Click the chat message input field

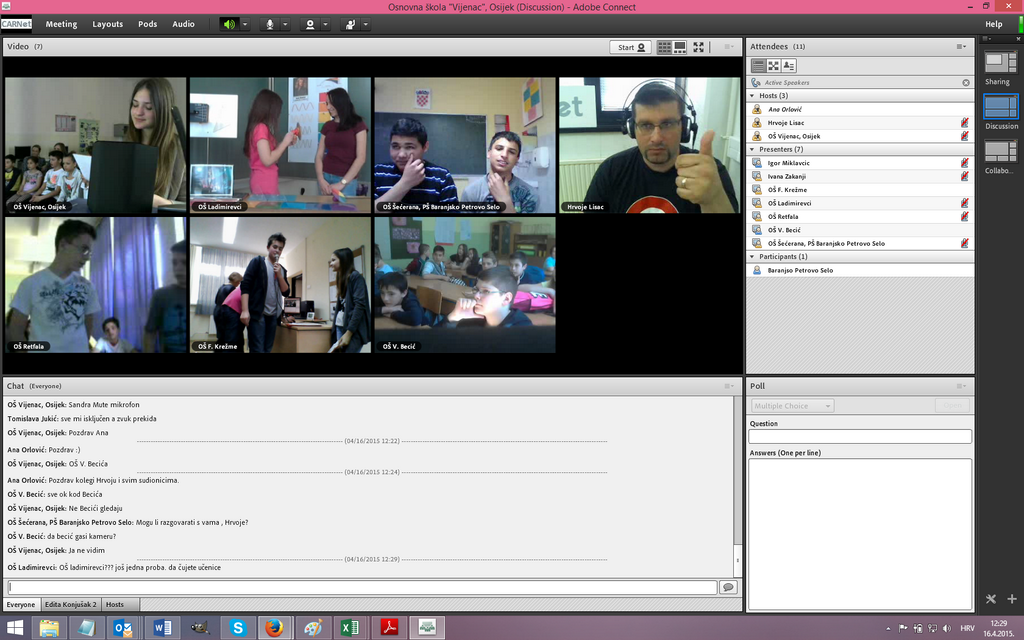[362, 587]
